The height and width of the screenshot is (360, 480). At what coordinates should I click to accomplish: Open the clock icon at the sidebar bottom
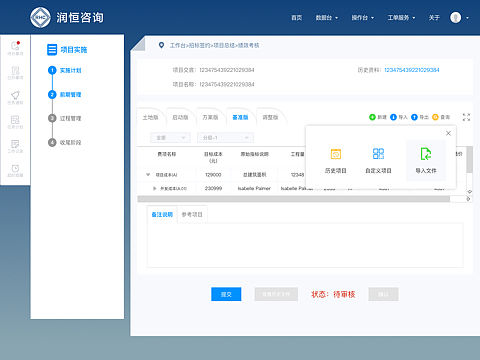(x=15, y=168)
